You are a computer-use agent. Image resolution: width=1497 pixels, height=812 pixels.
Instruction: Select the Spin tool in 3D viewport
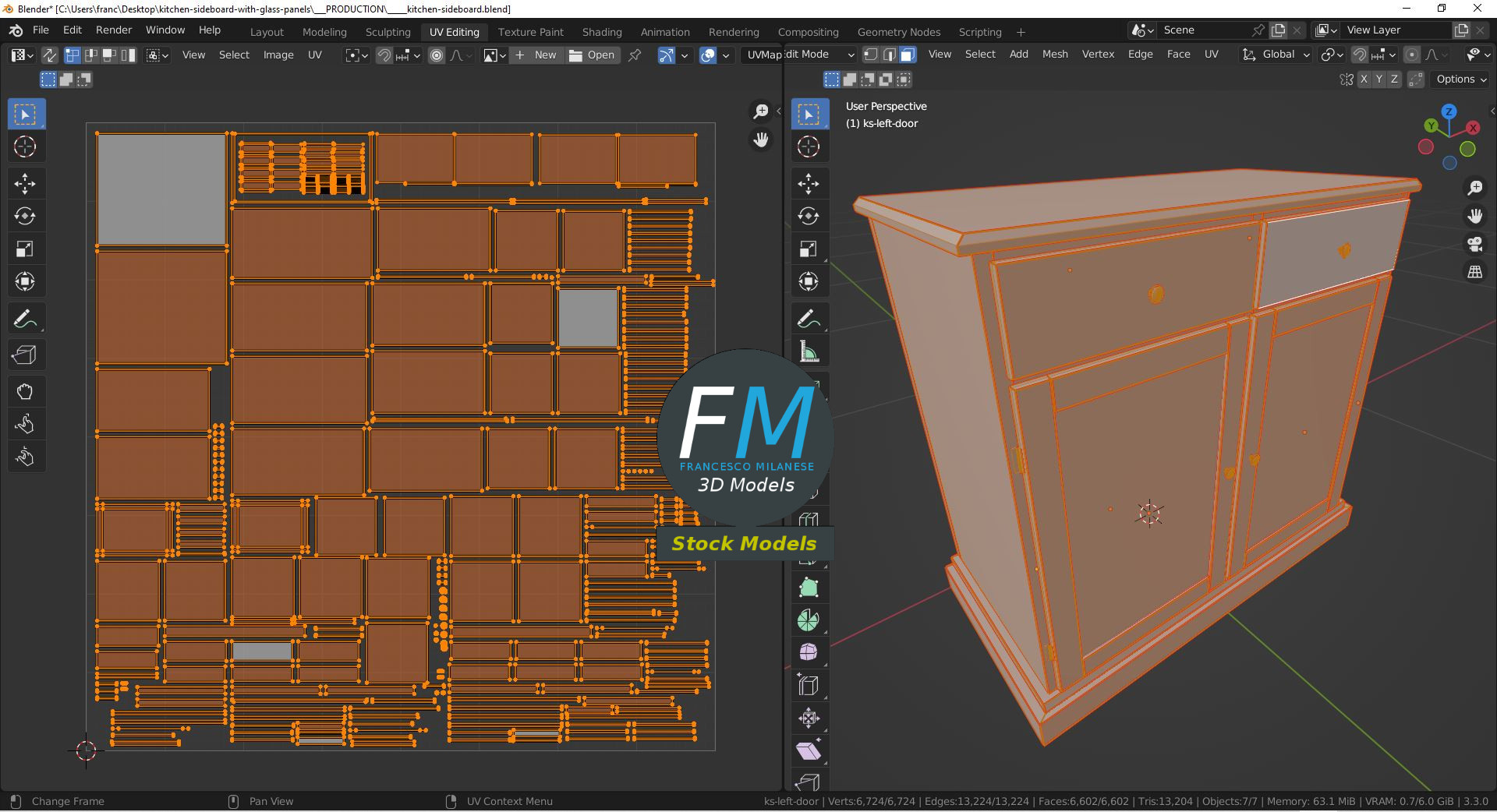[x=809, y=620]
